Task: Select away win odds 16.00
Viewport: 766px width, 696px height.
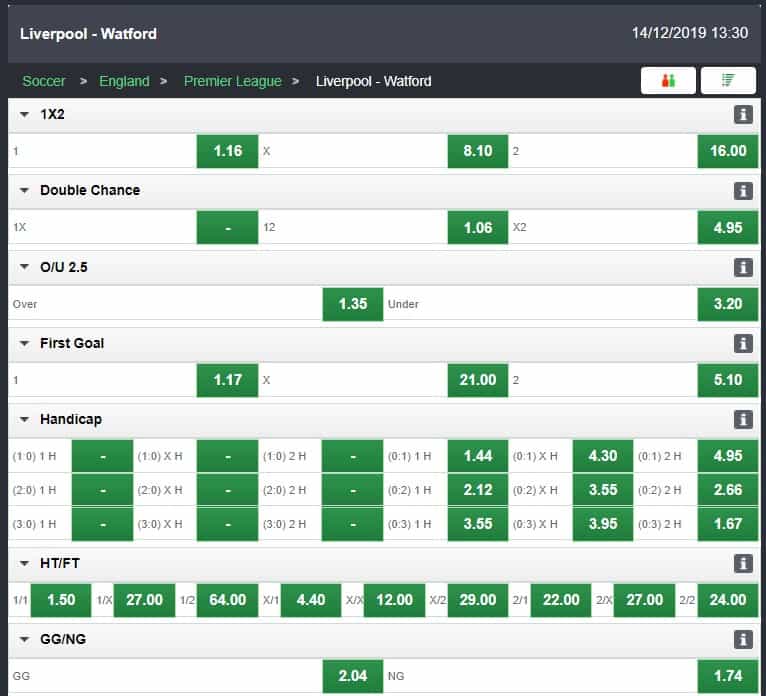Action: click(728, 151)
